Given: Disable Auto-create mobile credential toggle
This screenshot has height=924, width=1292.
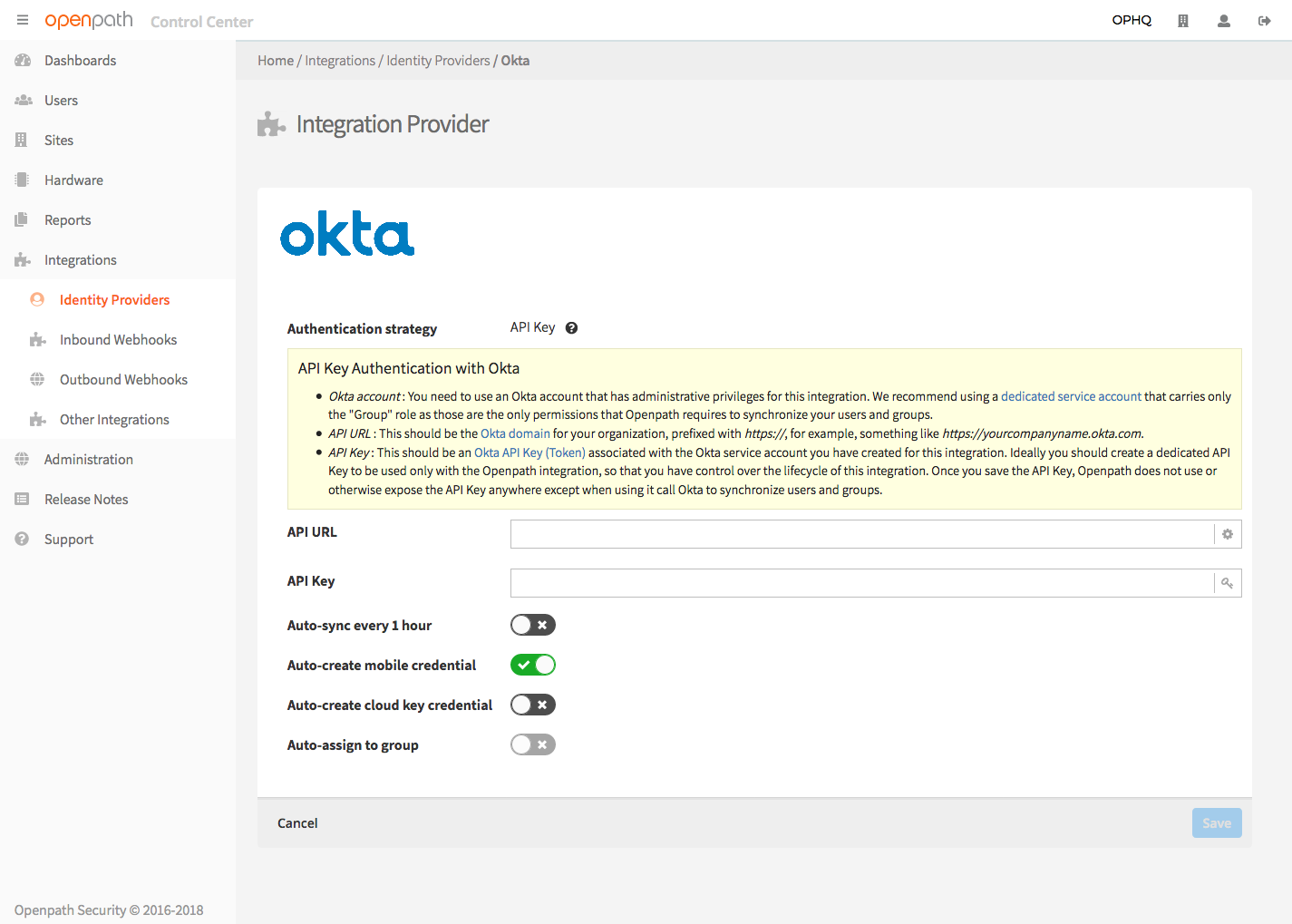Looking at the screenshot, I should click(x=533, y=665).
